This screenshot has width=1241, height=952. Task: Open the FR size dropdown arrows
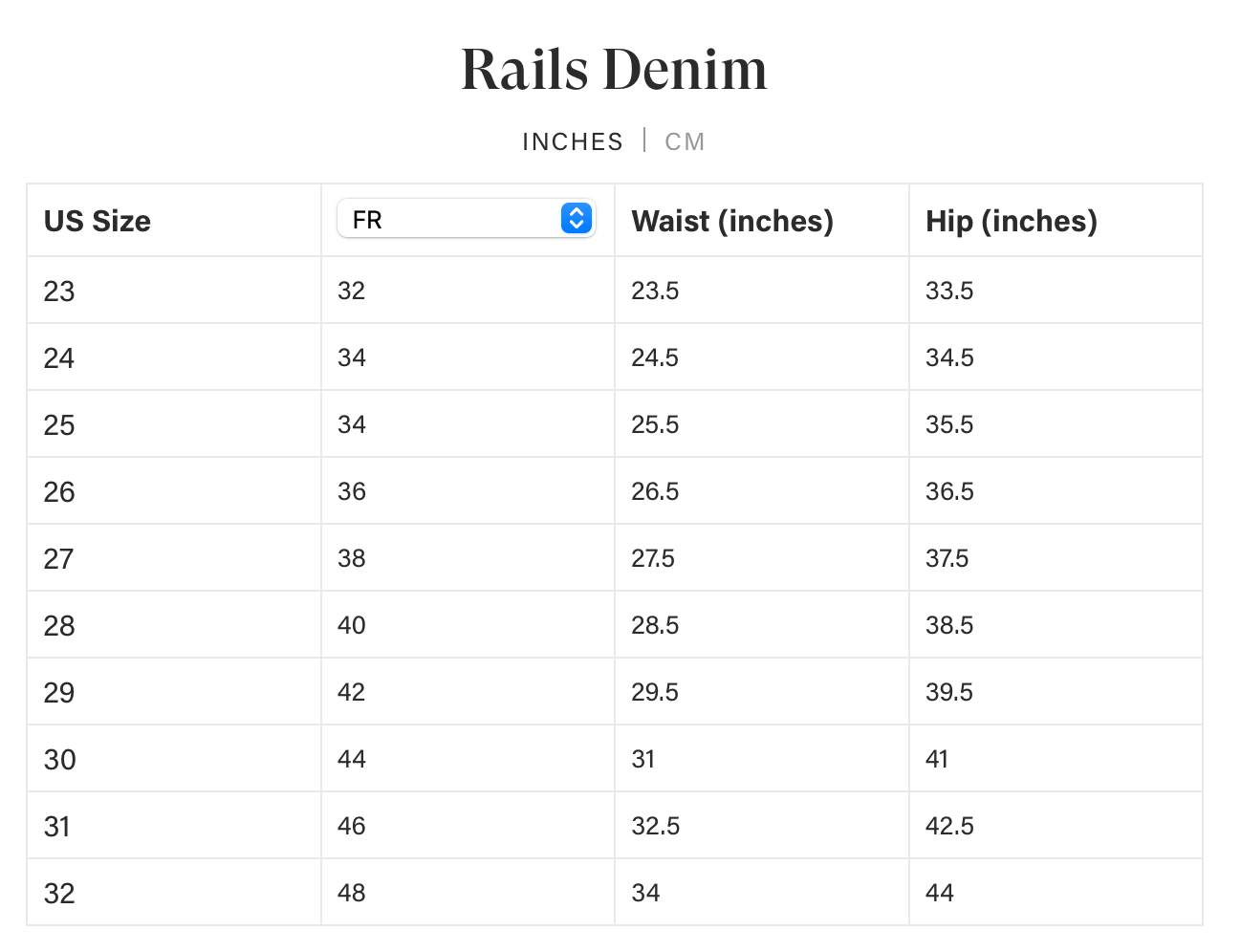576,219
